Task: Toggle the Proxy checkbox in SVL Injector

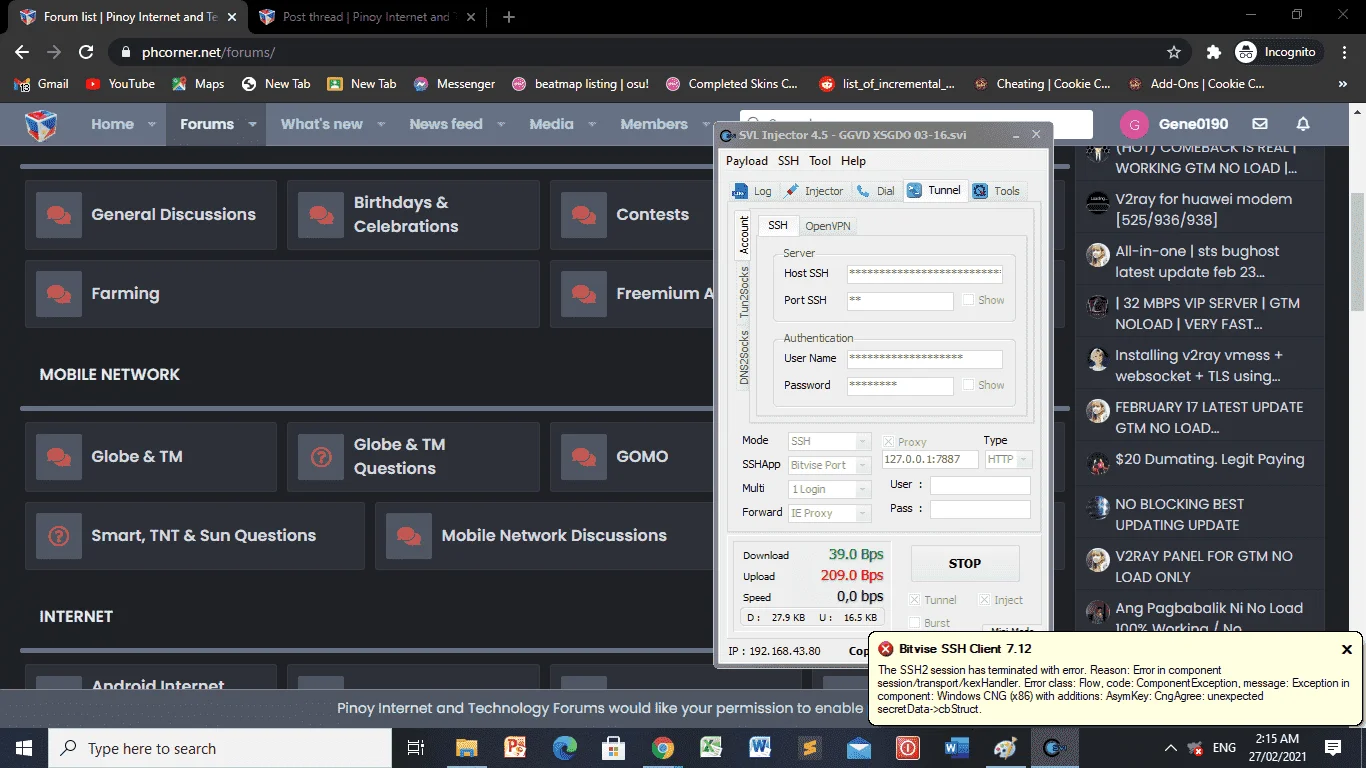Action: [889, 441]
